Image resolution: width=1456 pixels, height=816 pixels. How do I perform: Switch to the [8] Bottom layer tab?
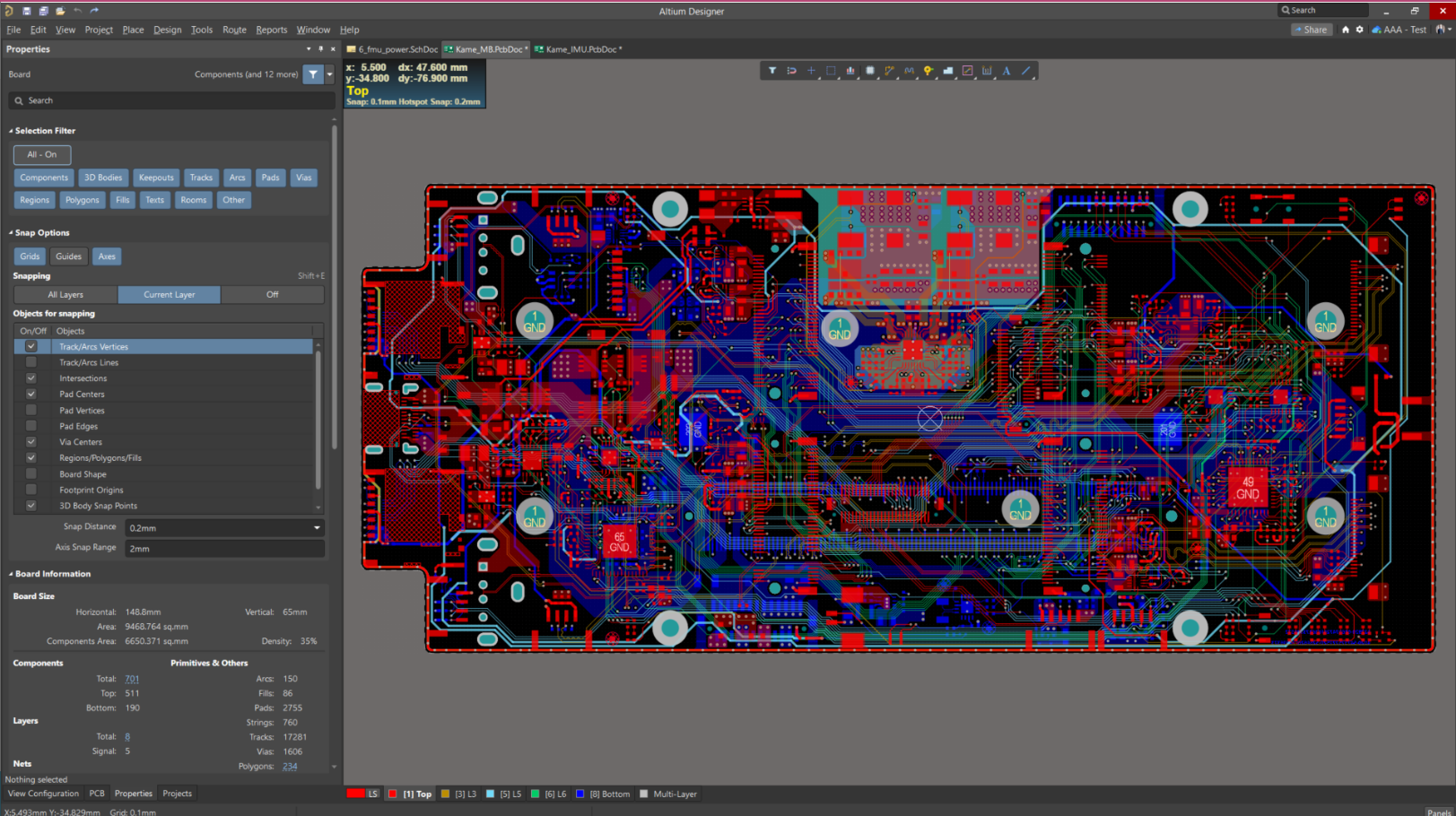(x=603, y=794)
